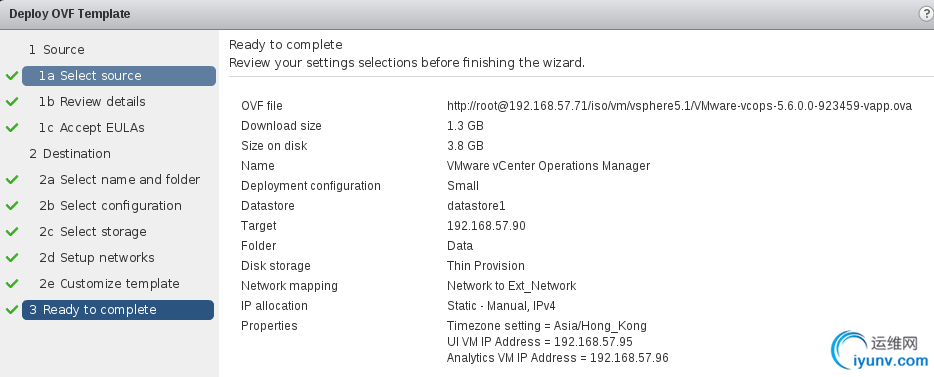
Task: Click green checkmark beside Review details
Action: click(x=11, y=102)
